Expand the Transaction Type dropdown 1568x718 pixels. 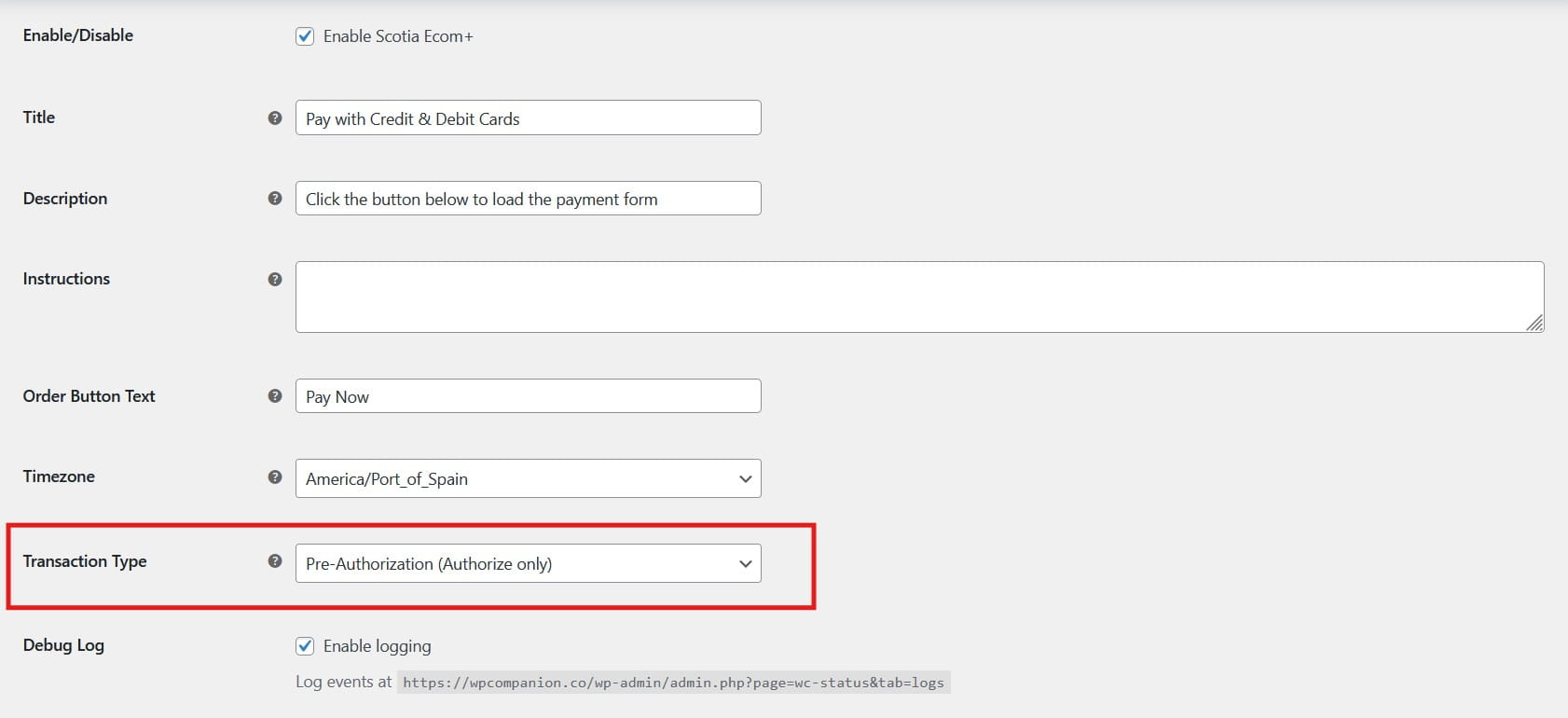point(528,563)
